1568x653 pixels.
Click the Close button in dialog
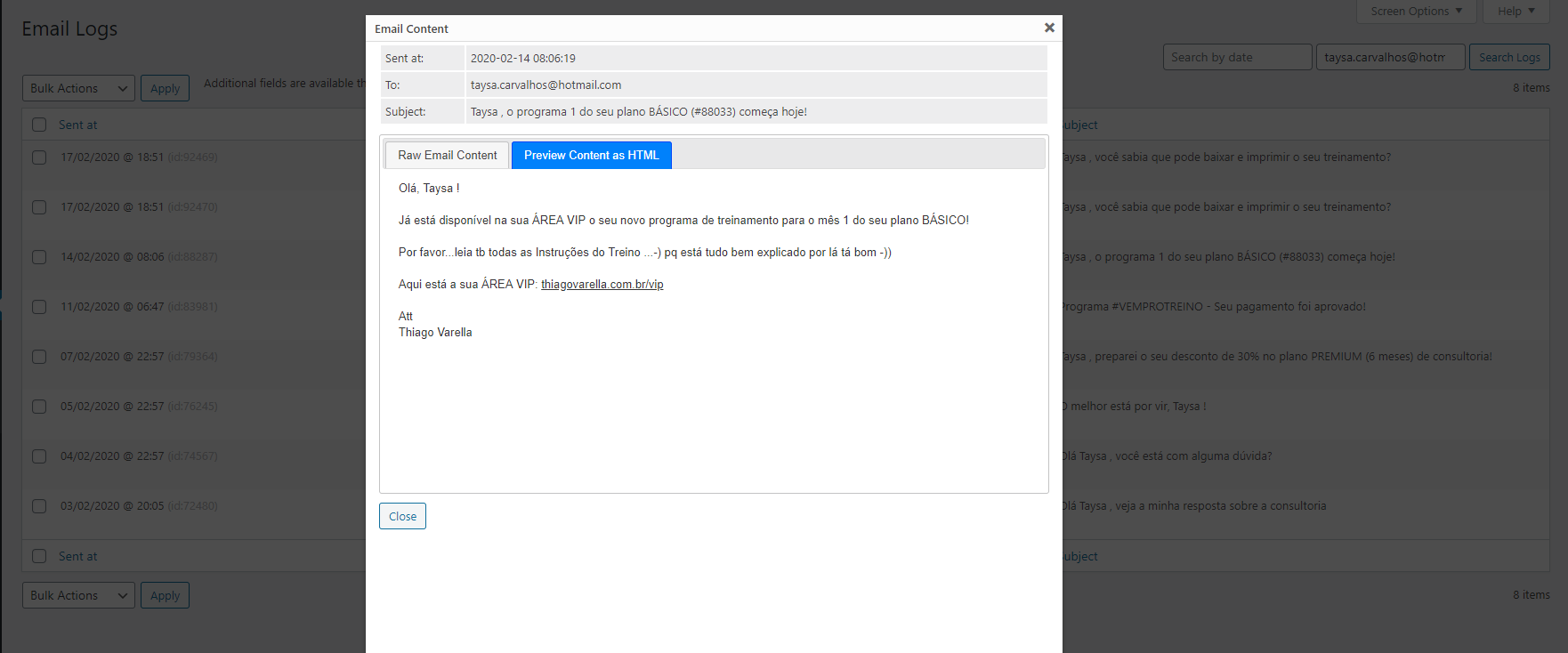pos(402,516)
